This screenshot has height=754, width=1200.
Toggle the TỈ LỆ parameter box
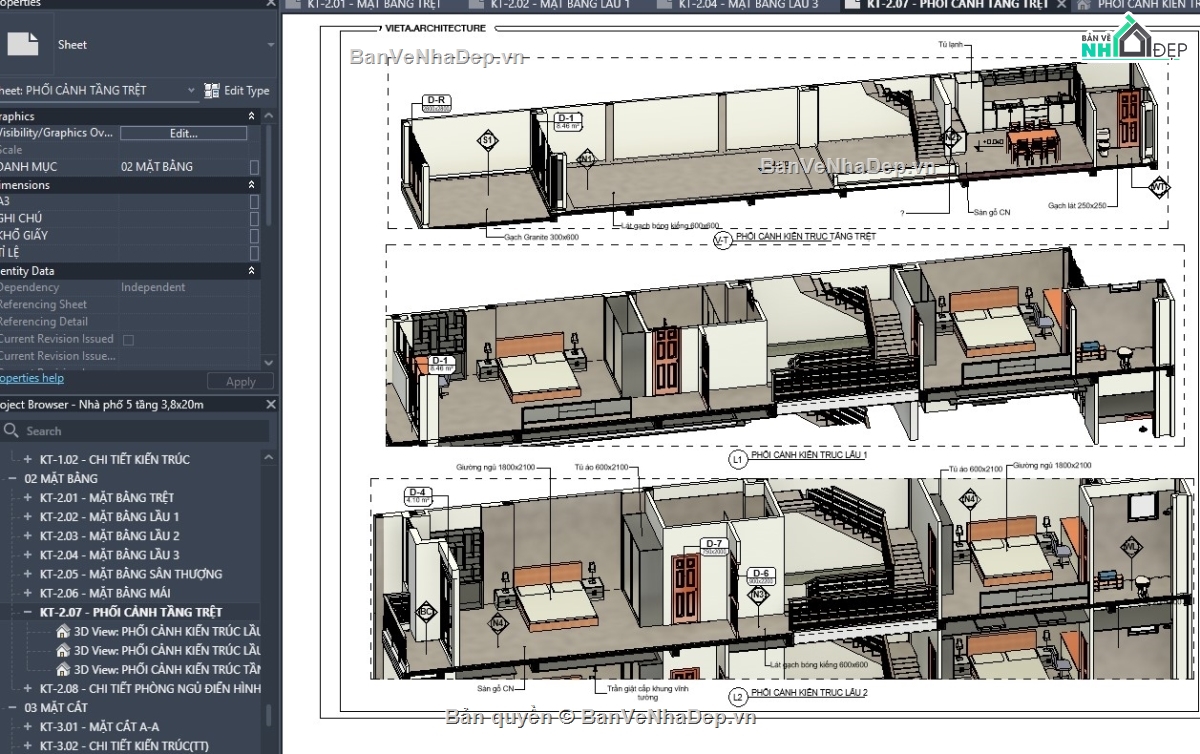coord(254,252)
